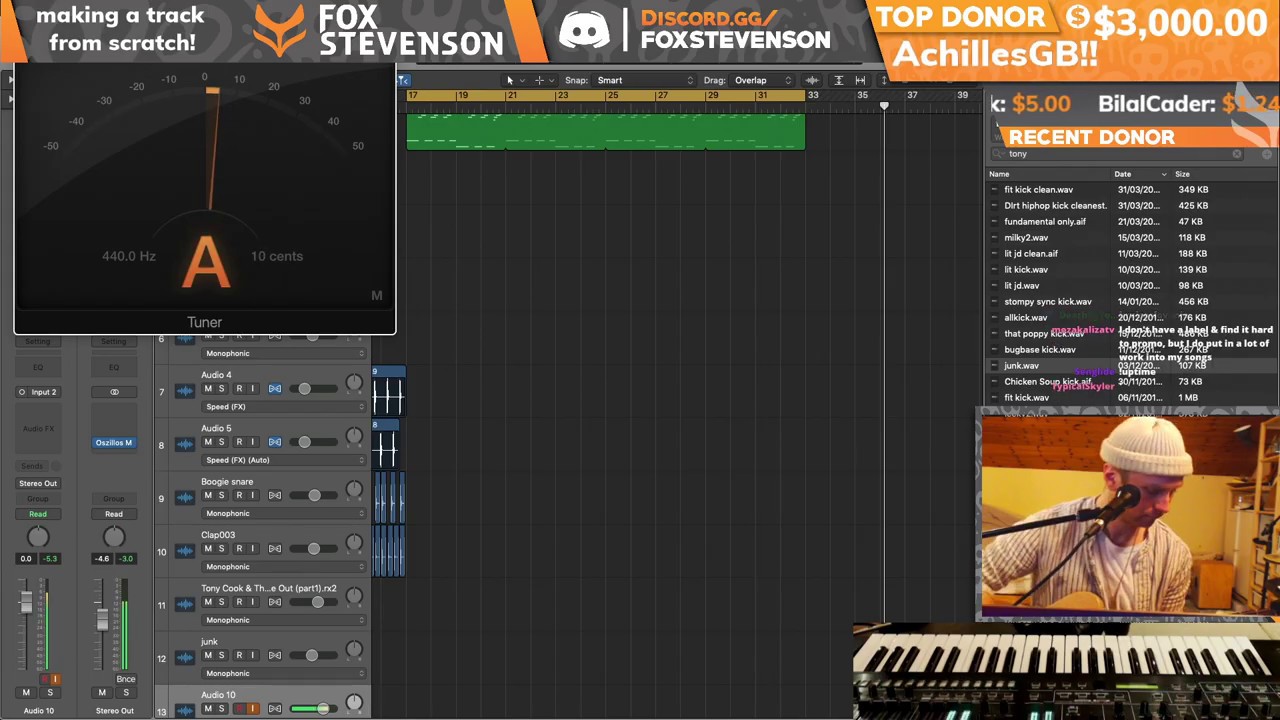Toggle Flex icon on Clap003 track

click(275, 549)
